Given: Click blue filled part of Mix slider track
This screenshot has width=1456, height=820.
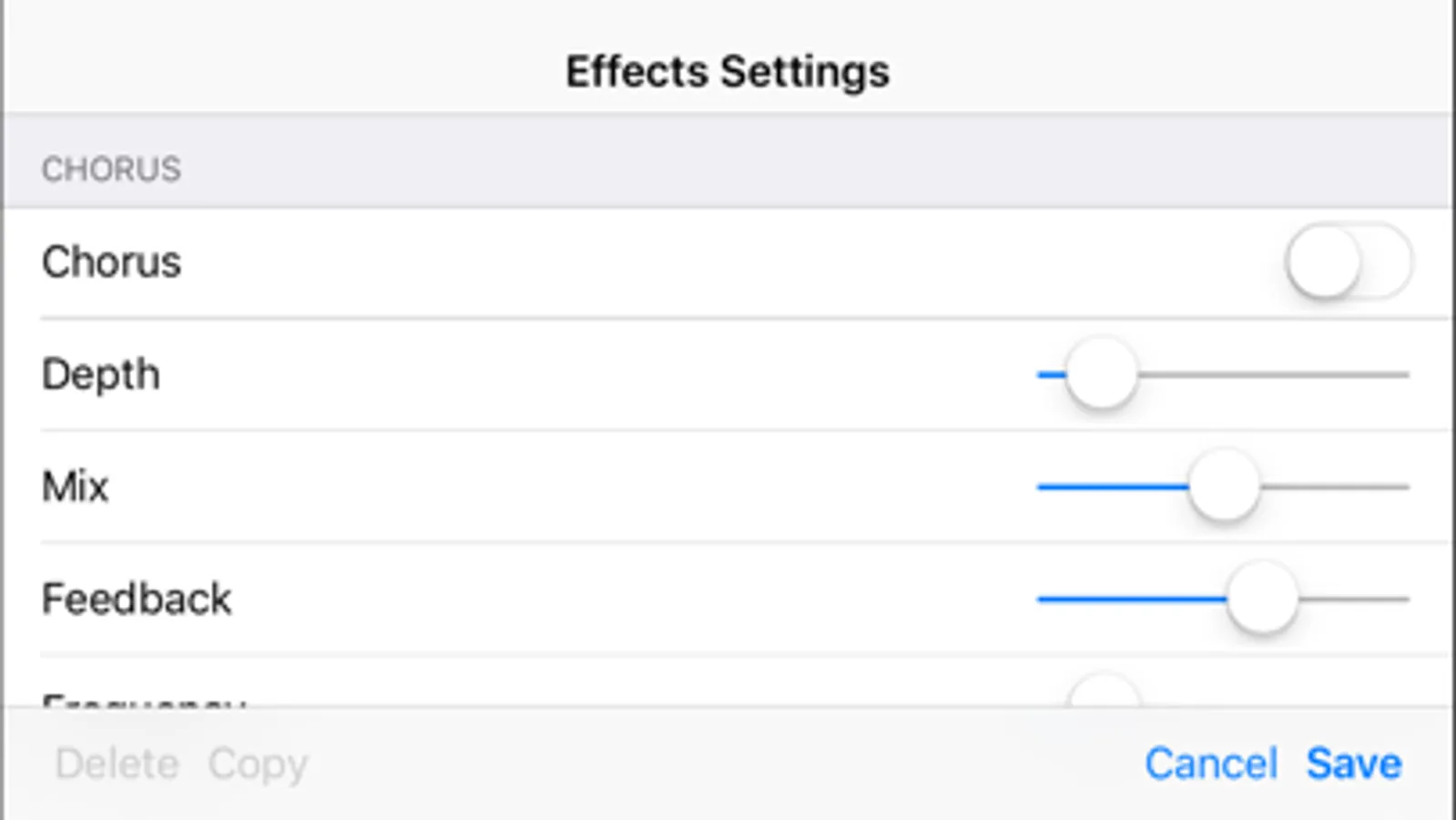Looking at the screenshot, I should pyautogui.click(x=1111, y=487).
